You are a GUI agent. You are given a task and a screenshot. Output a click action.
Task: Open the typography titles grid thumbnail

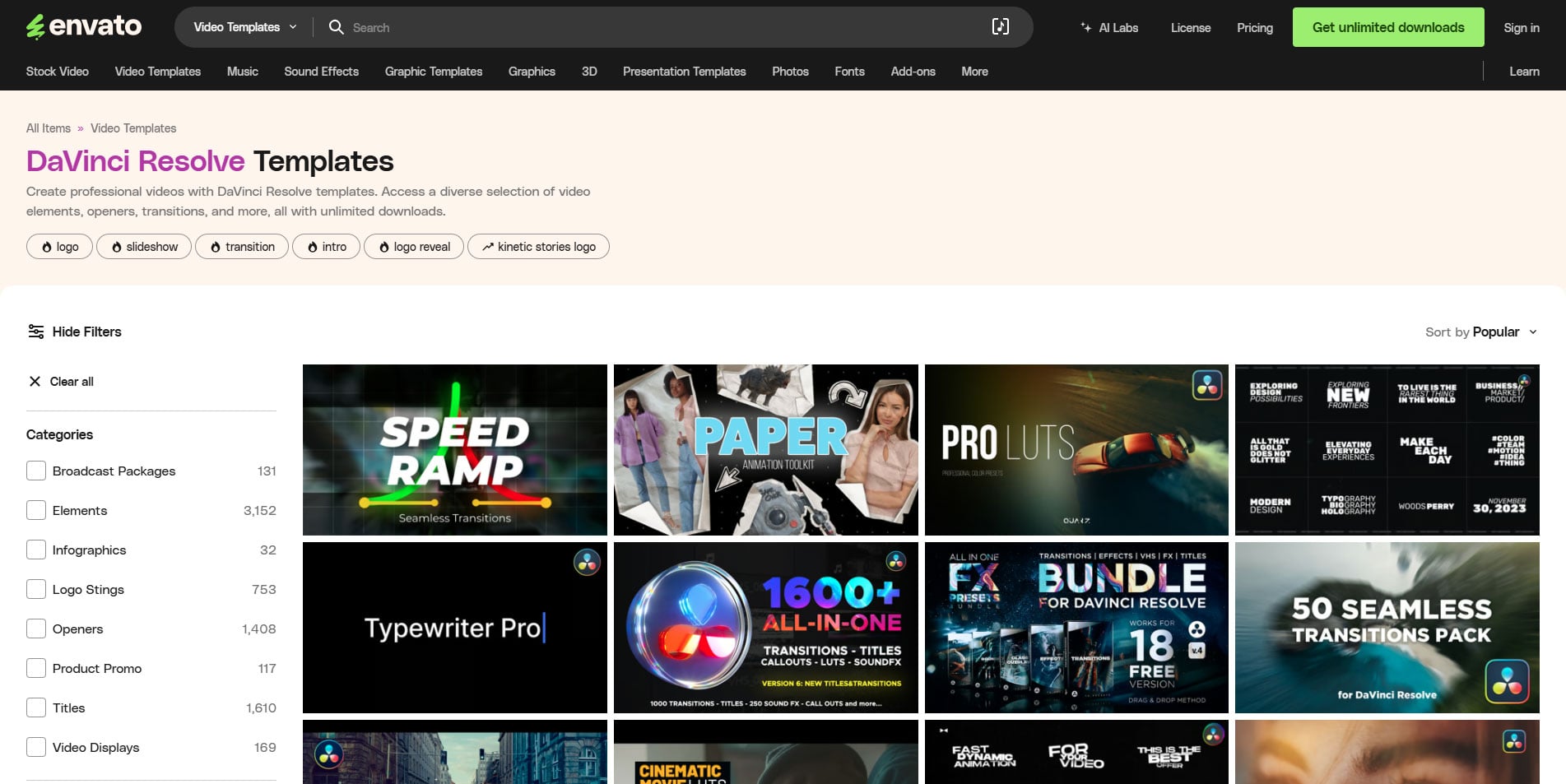[x=1387, y=450]
